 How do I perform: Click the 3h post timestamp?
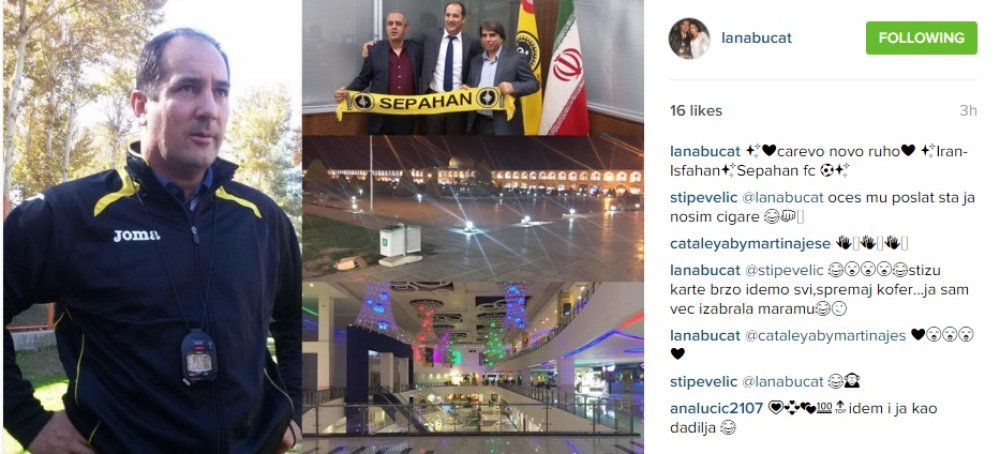click(x=968, y=110)
